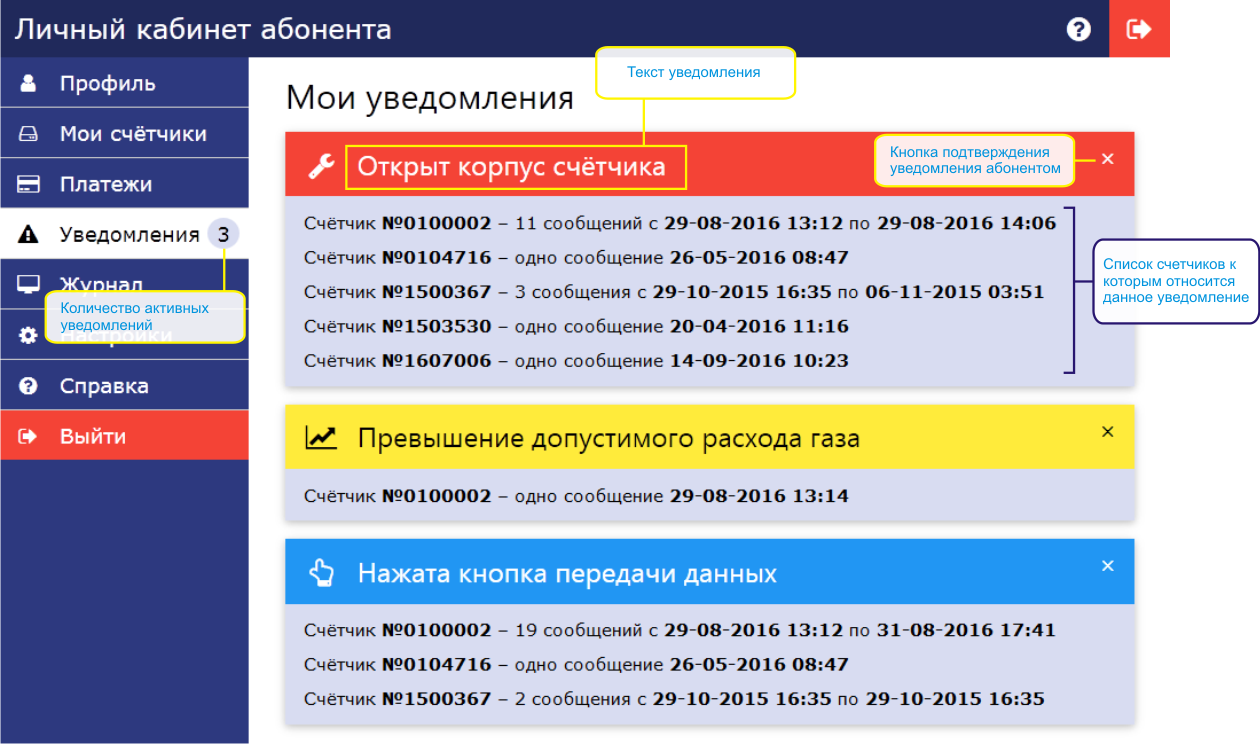Open the Справка sidebar item
The height and width of the screenshot is (744, 1260).
coord(104,386)
